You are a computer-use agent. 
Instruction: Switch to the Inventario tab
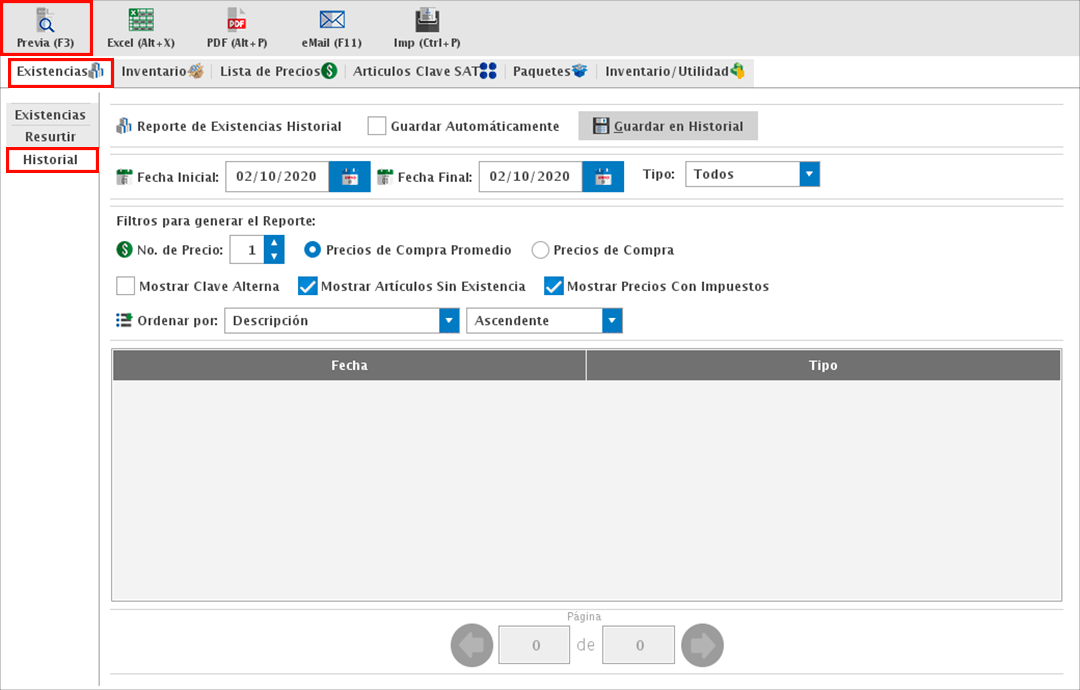[x=162, y=71]
